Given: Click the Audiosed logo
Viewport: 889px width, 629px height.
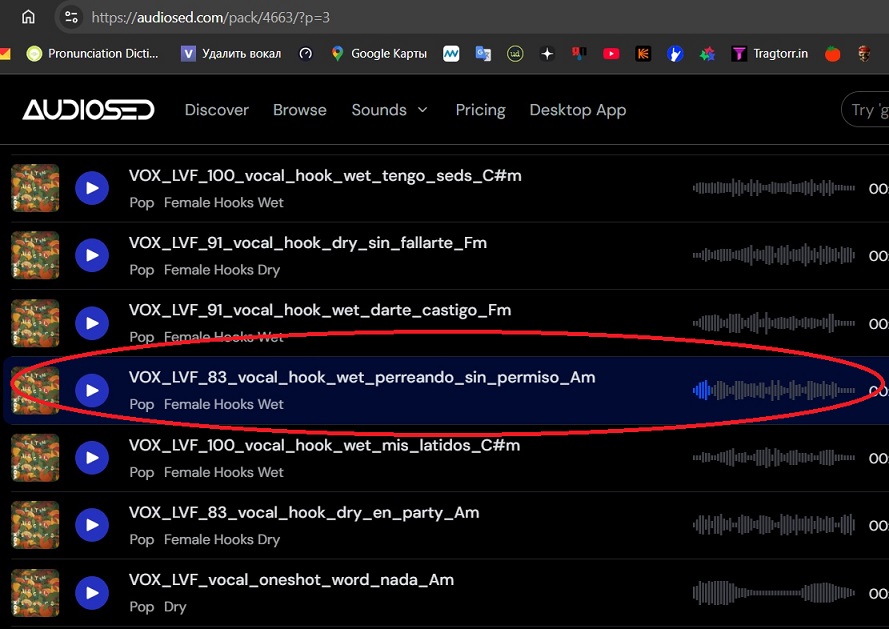Looking at the screenshot, I should click(88, 109).
